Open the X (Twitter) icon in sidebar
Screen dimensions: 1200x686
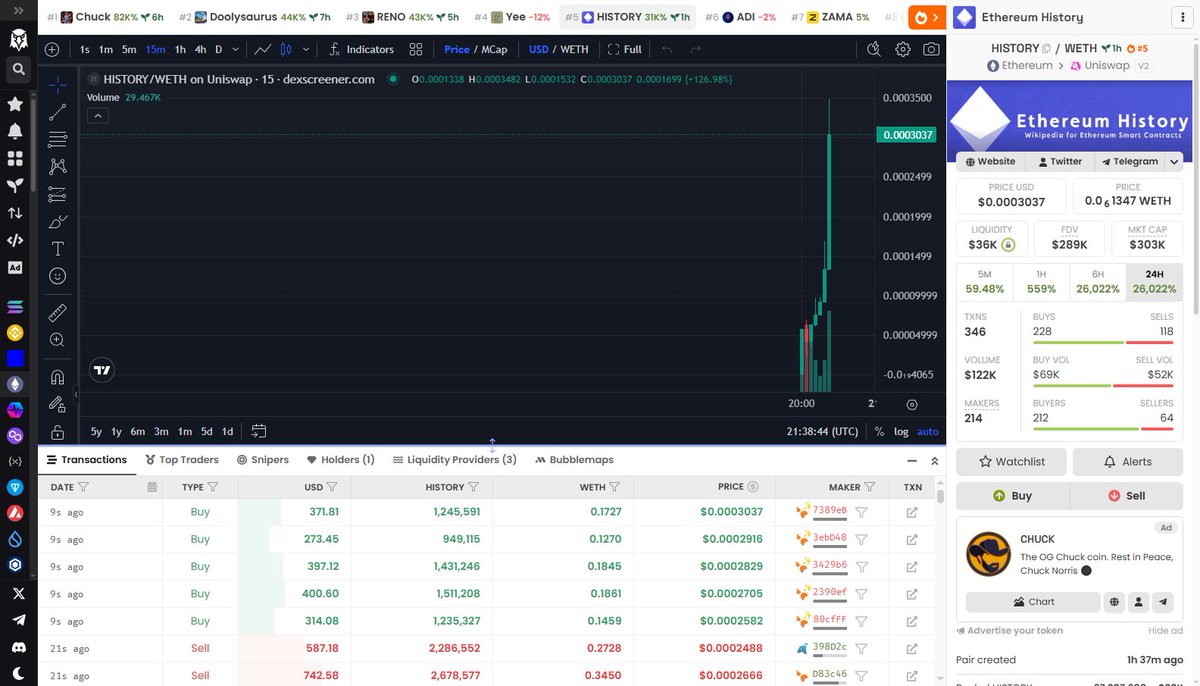tap(17, 593)
